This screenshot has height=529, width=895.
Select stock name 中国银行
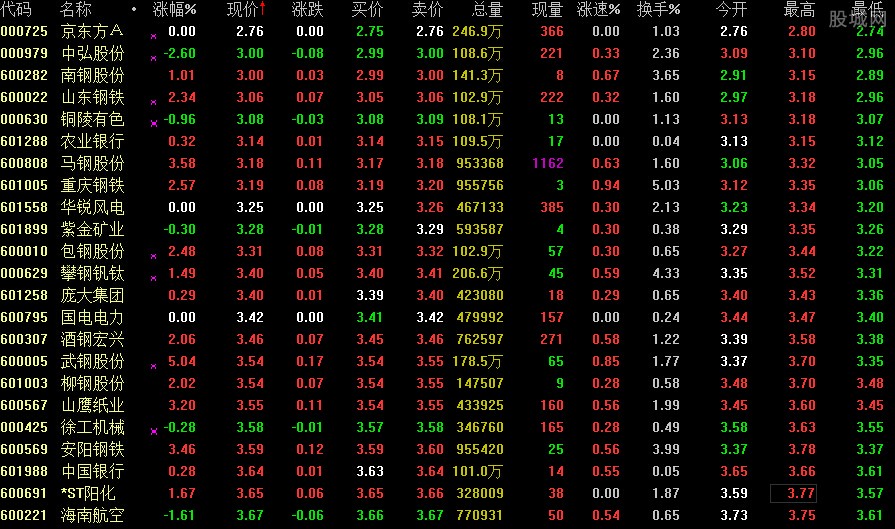pos(92,471)
